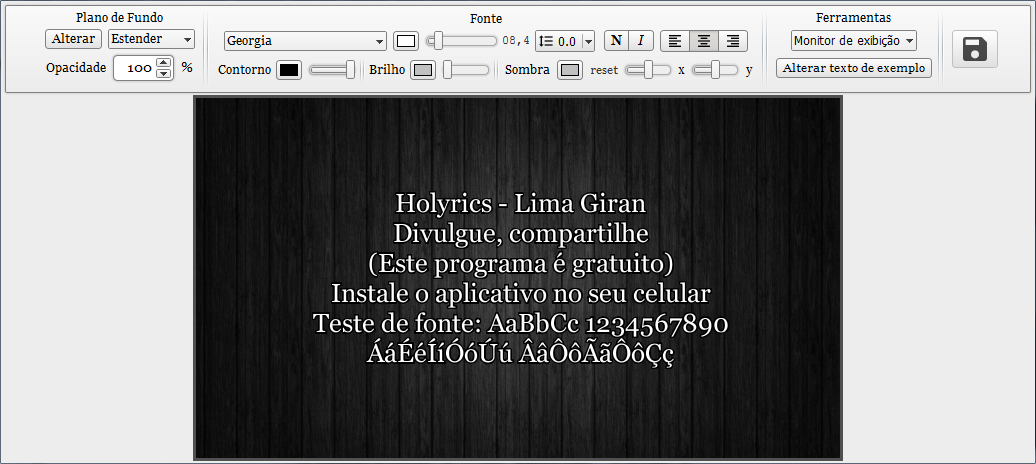This screenshot has height=464, width=1036.
Task: Click Alterar texto de exemplo button
Action: pos(854,68)
